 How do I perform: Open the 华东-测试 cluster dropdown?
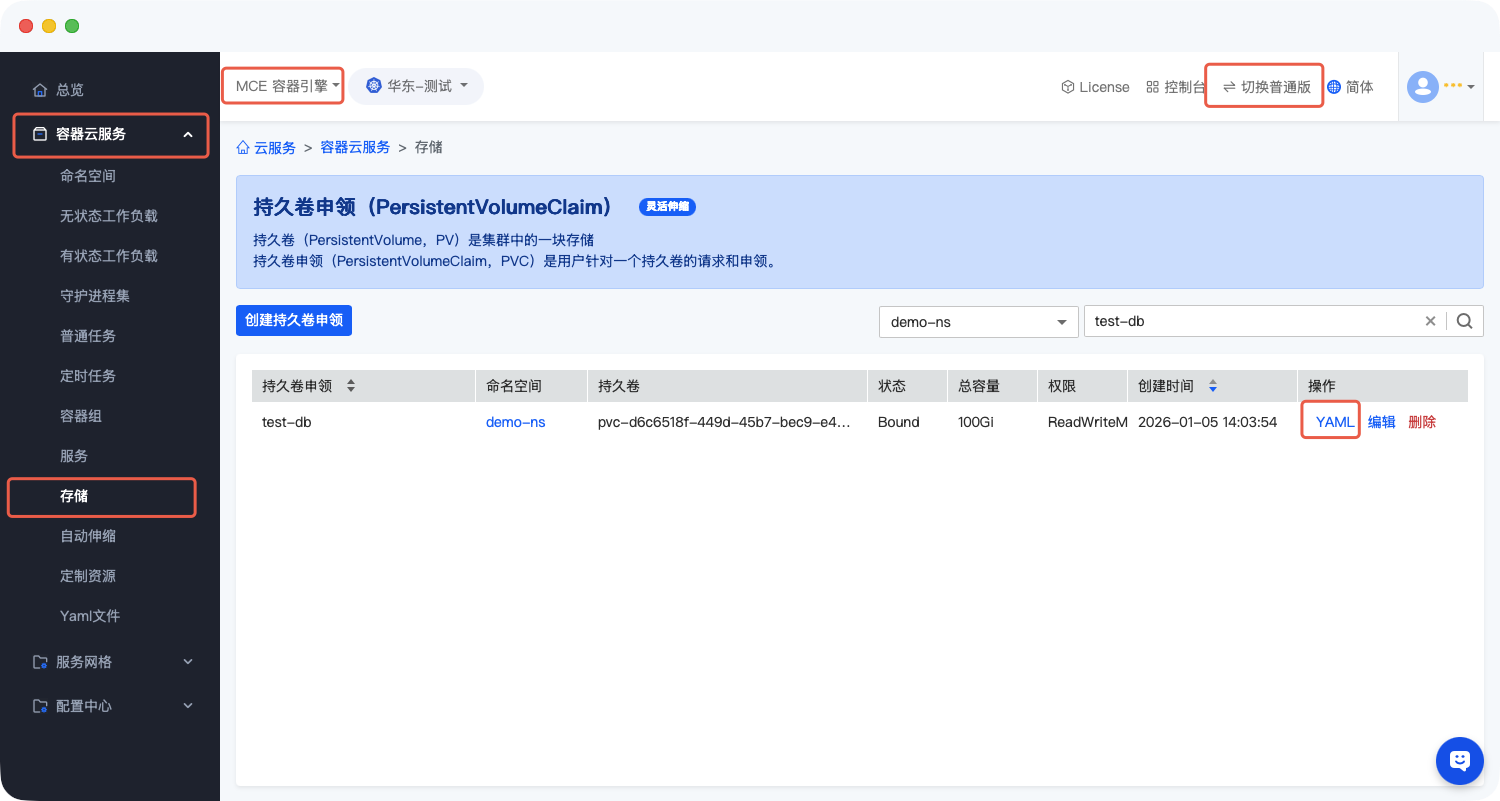coord(416,86)
